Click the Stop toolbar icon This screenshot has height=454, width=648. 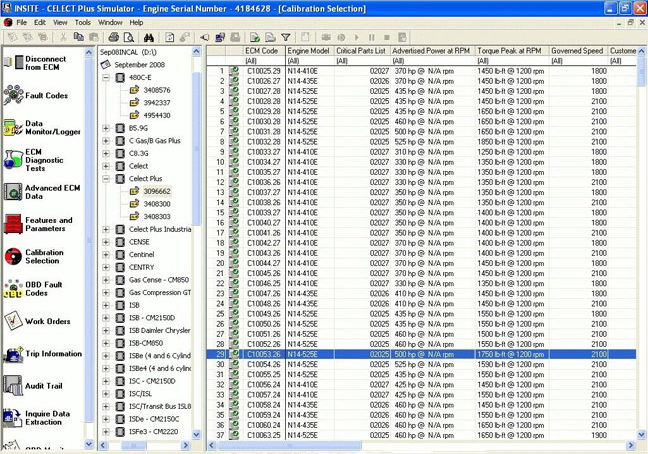pos(387,38)
